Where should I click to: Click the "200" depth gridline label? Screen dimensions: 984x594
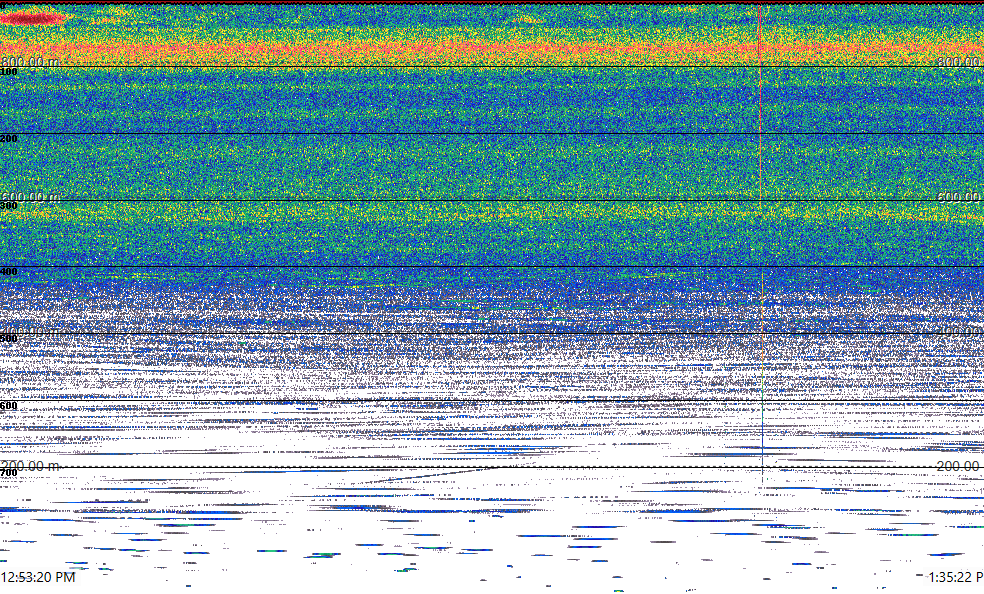[9, 139]
